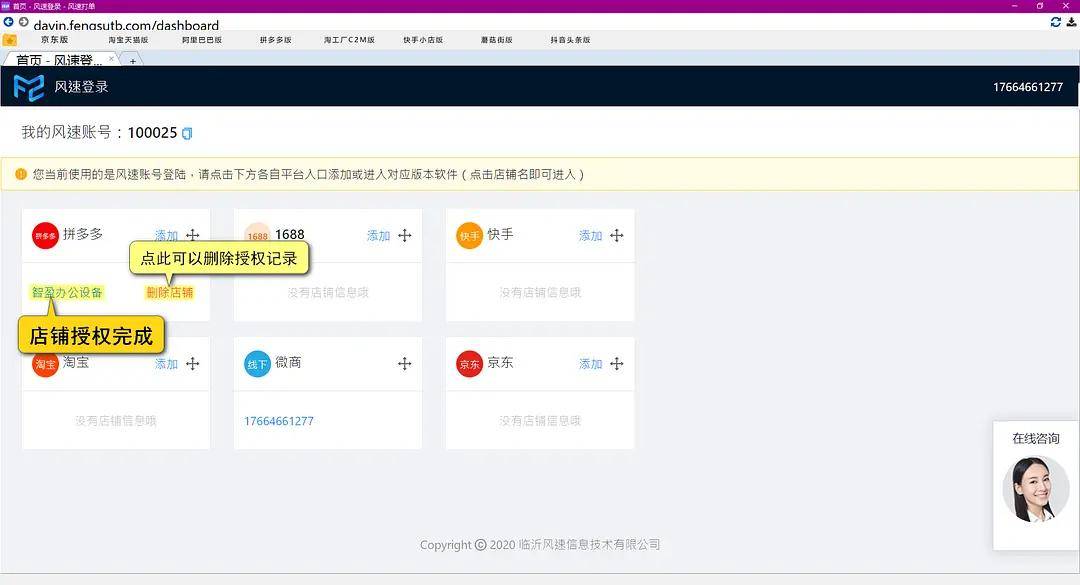Click 添加 on the 淘宝 card
The width and height of the screenshot is (1080, 585).
click(x=166, y=364)
